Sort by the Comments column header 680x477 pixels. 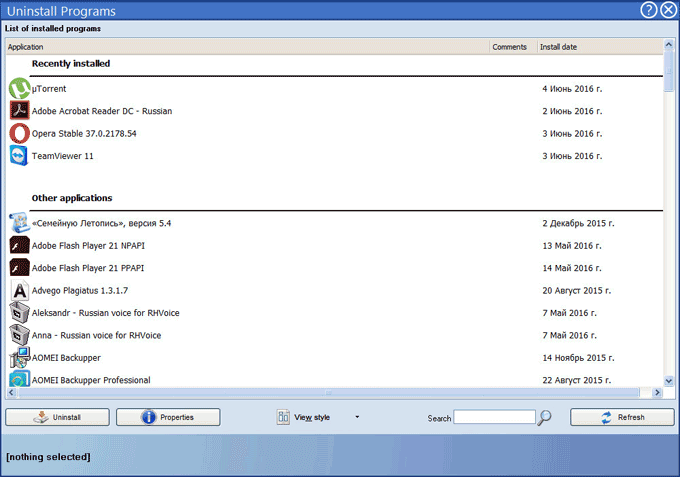click(513, 47)
